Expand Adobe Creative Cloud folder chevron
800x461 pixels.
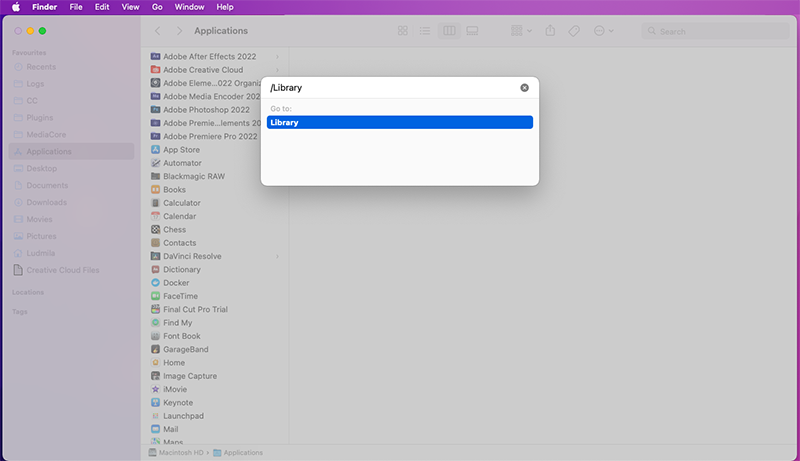(278, 70)
